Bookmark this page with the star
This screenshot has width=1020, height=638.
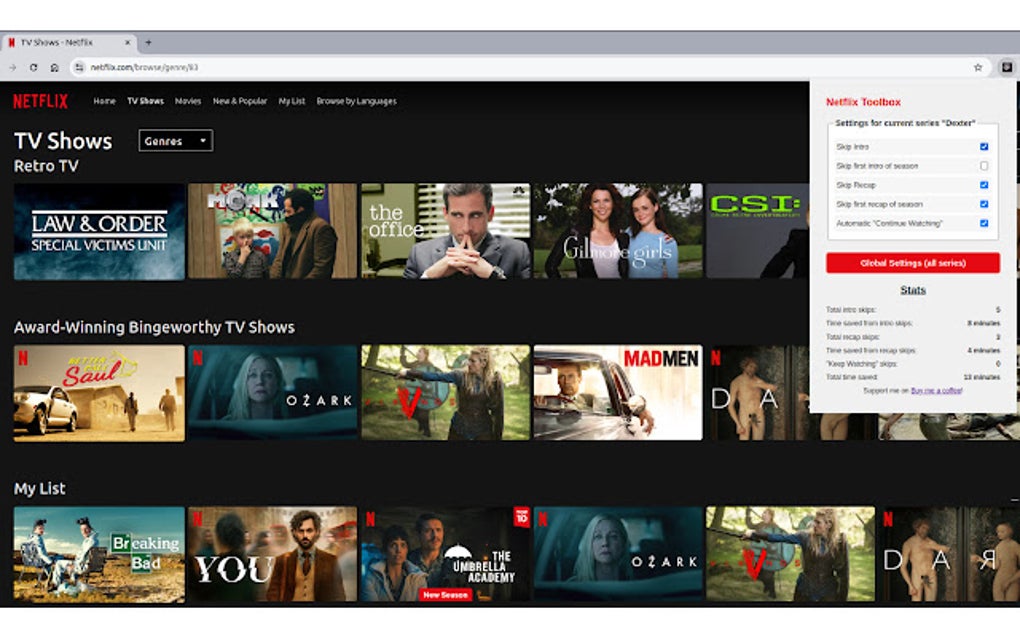coord(978,67)
